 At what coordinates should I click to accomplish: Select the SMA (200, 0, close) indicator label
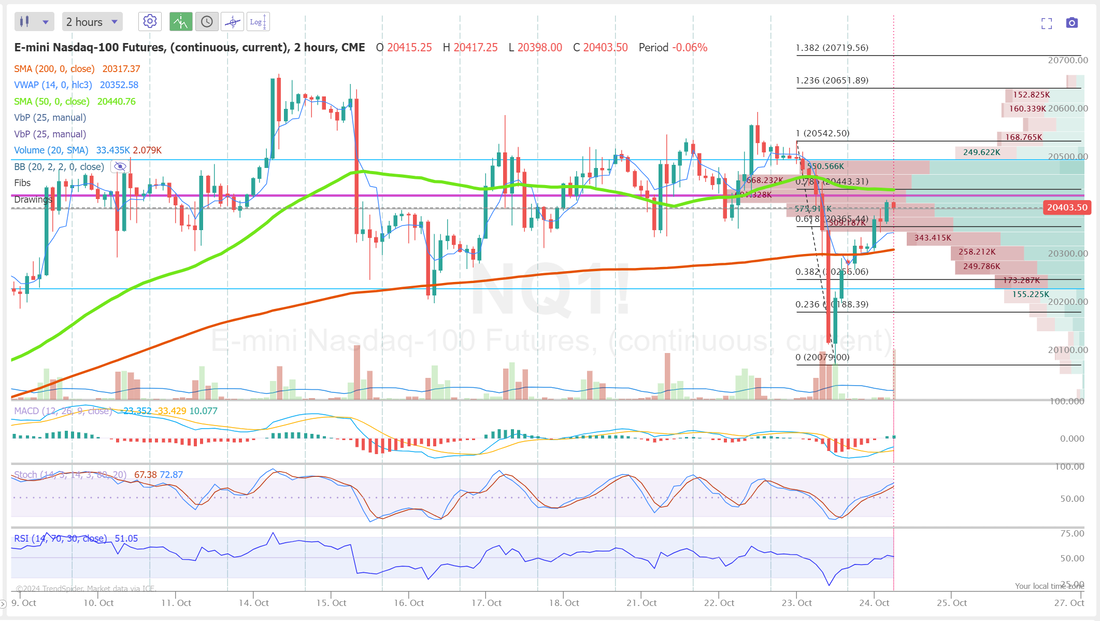point(54,69)
